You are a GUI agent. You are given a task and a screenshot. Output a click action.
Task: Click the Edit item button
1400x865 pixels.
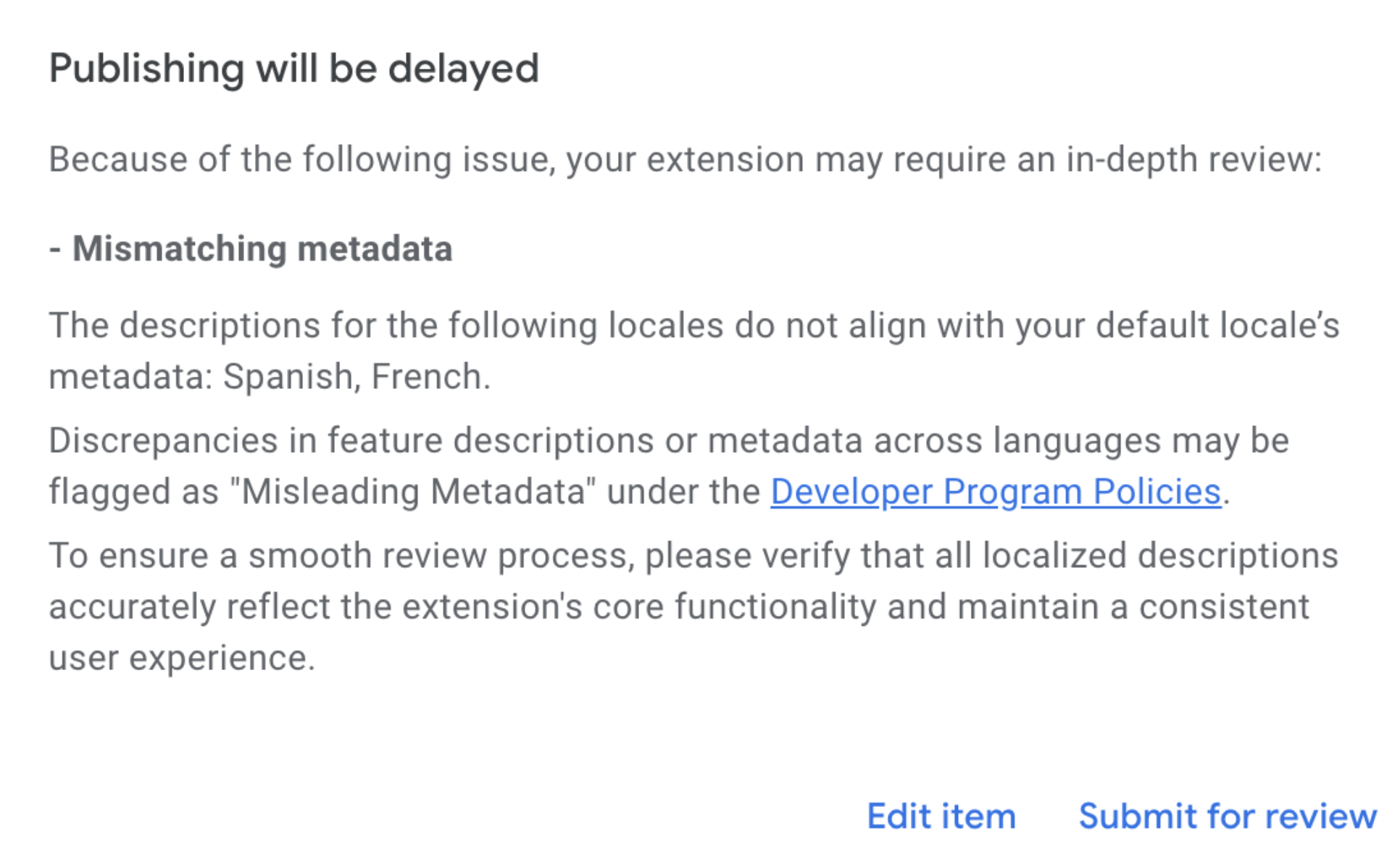pos(941,816)
